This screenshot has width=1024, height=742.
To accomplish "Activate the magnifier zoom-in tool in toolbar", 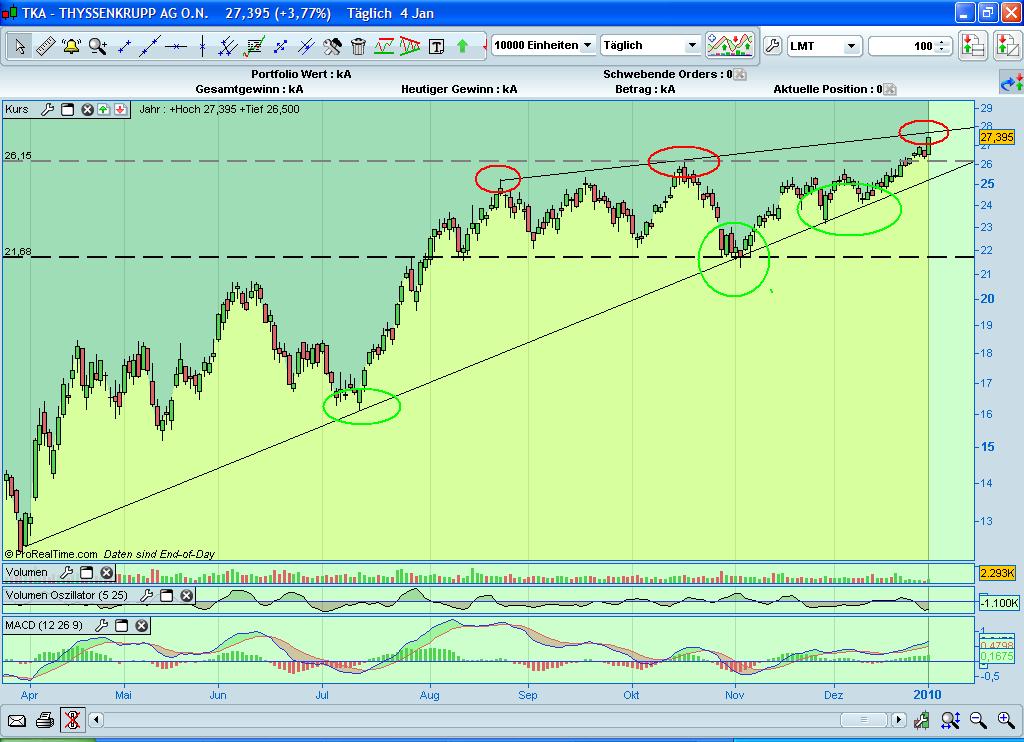I will 97,46.
